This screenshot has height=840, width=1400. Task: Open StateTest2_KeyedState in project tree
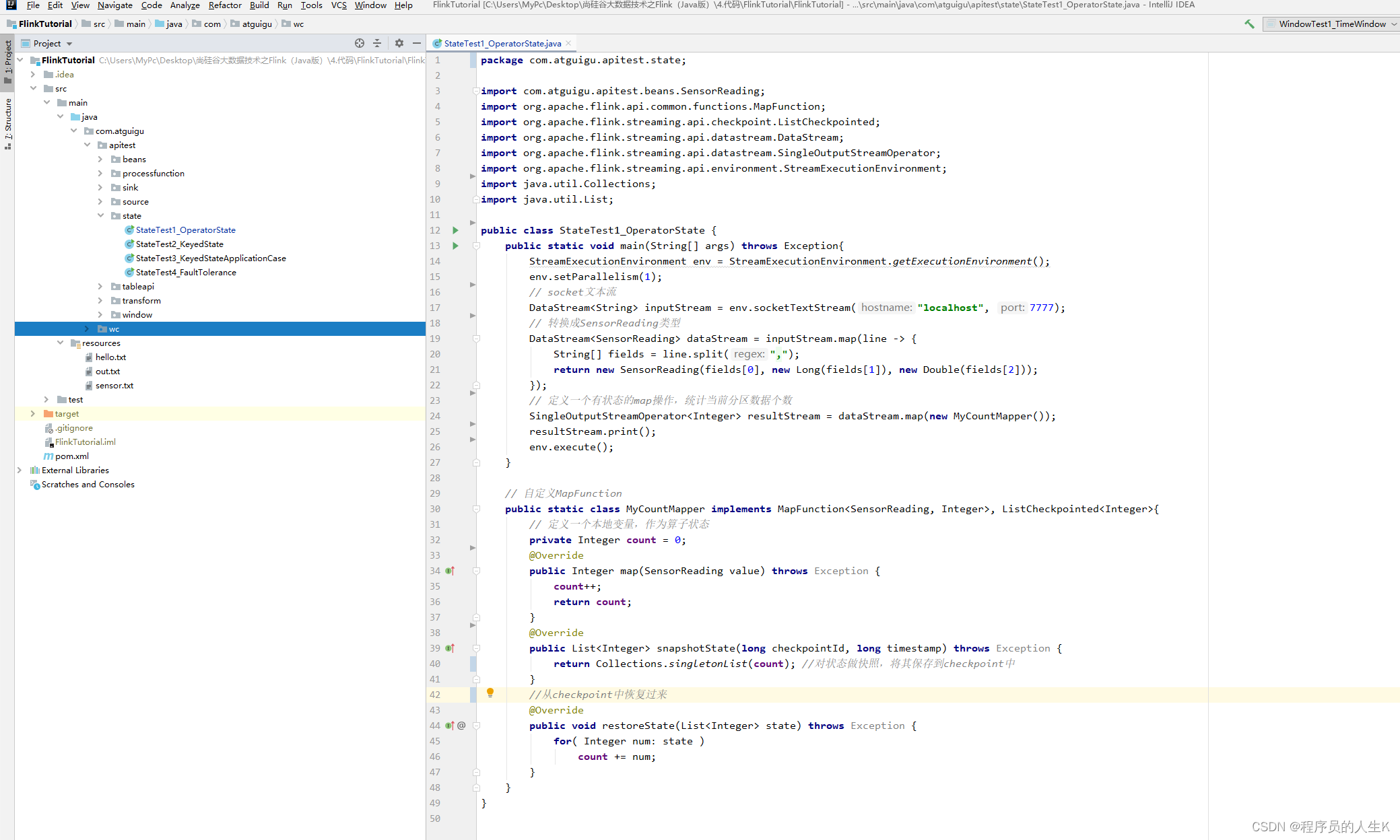pyautogui.click(x=179, y=244)
